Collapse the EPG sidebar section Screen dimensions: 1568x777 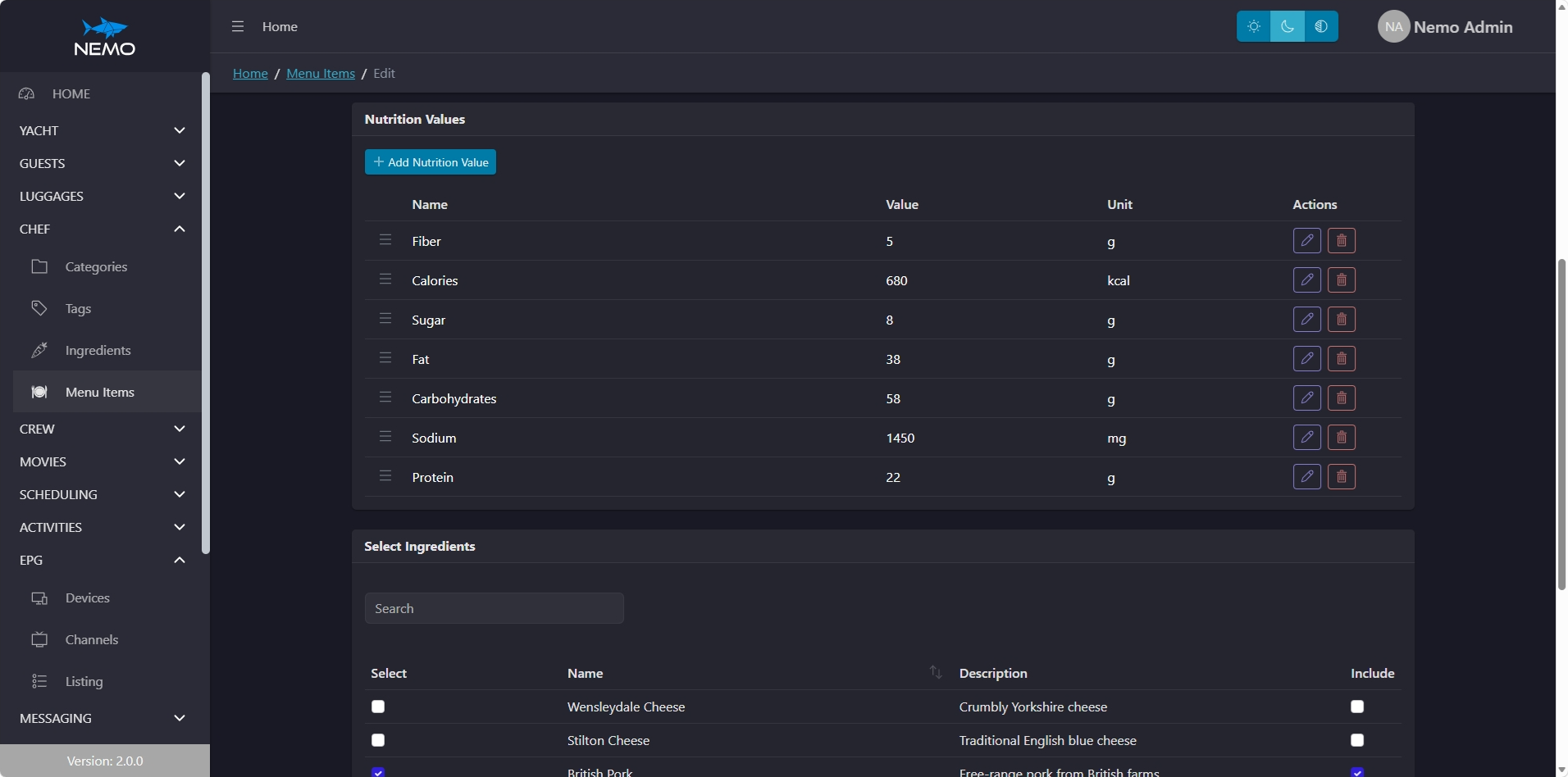[x=103, y=560]
